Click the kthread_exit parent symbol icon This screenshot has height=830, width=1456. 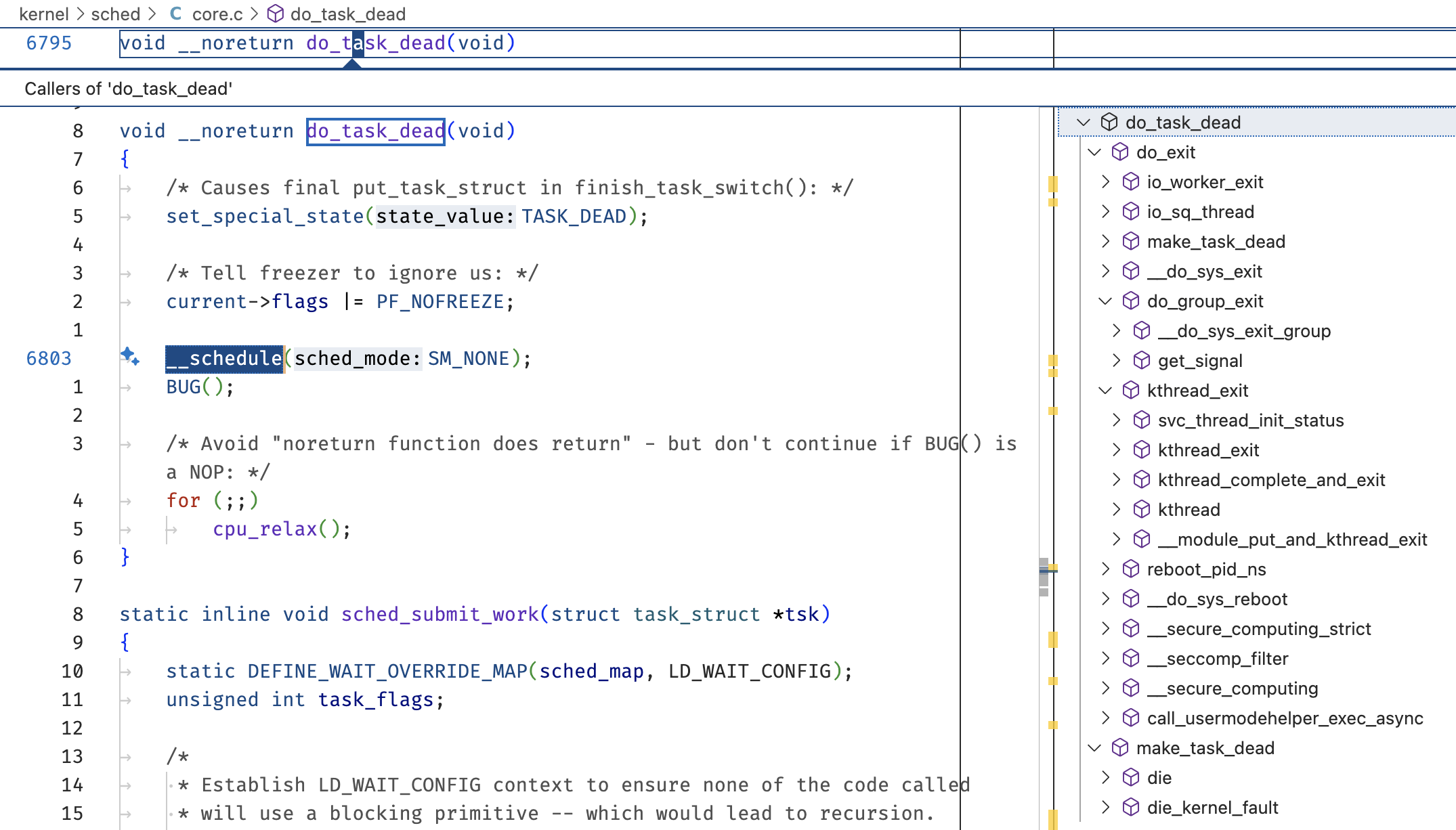coord(1131,391)
